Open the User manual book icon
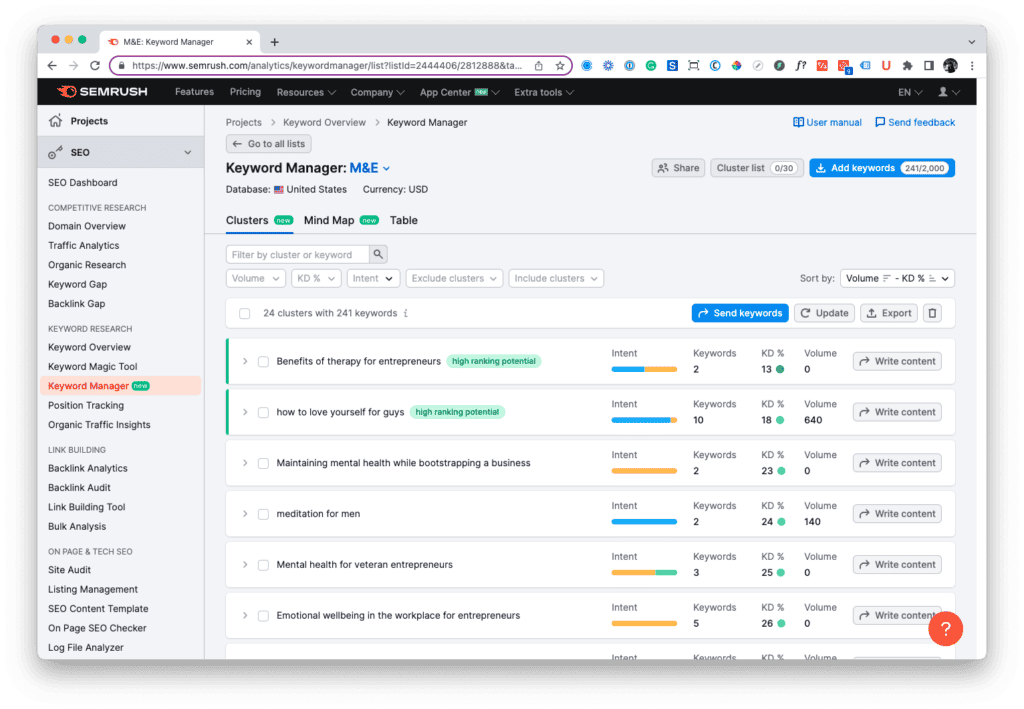 pyautogui.click(x=800, y=122)
